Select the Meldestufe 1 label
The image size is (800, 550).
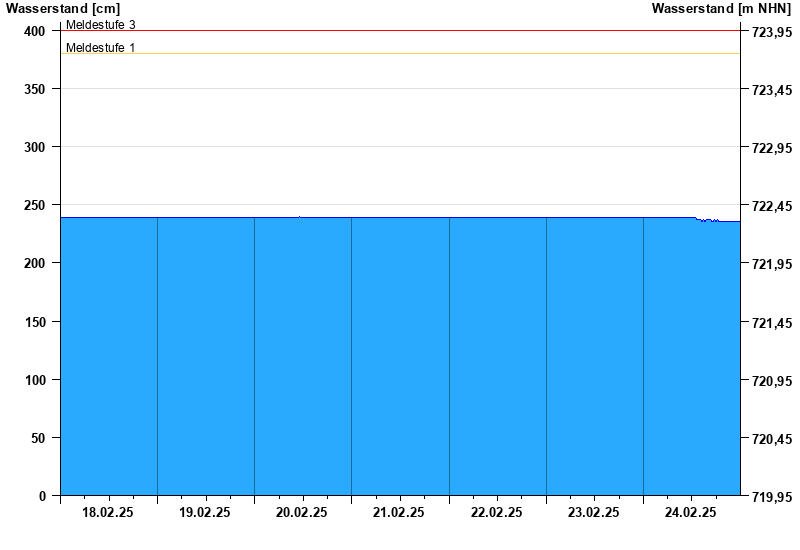pyautogui.click(x=101, y=47)
